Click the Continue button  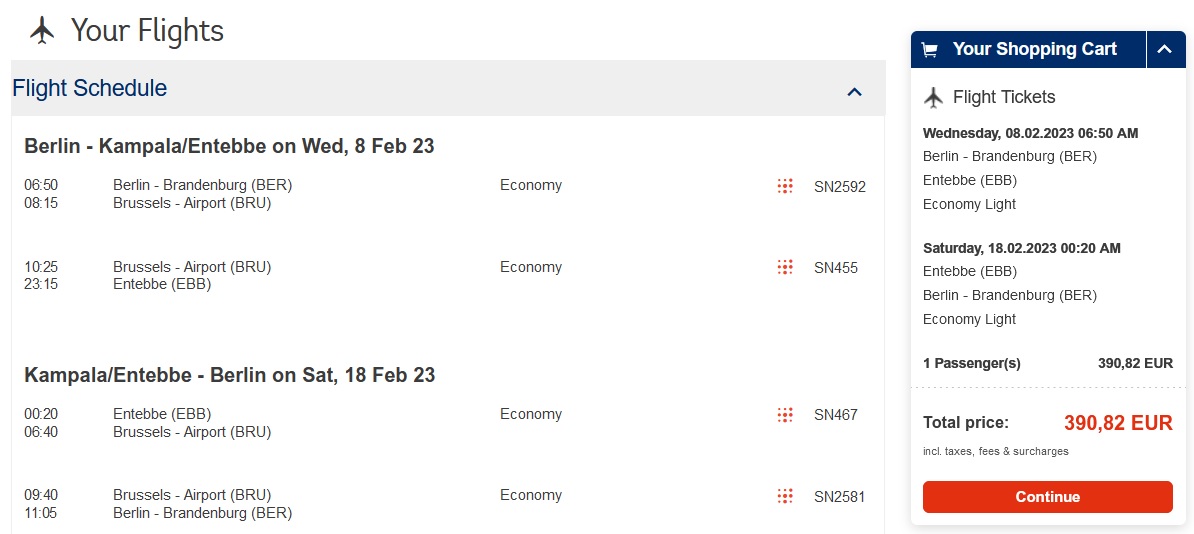[x=1048, y=497]
